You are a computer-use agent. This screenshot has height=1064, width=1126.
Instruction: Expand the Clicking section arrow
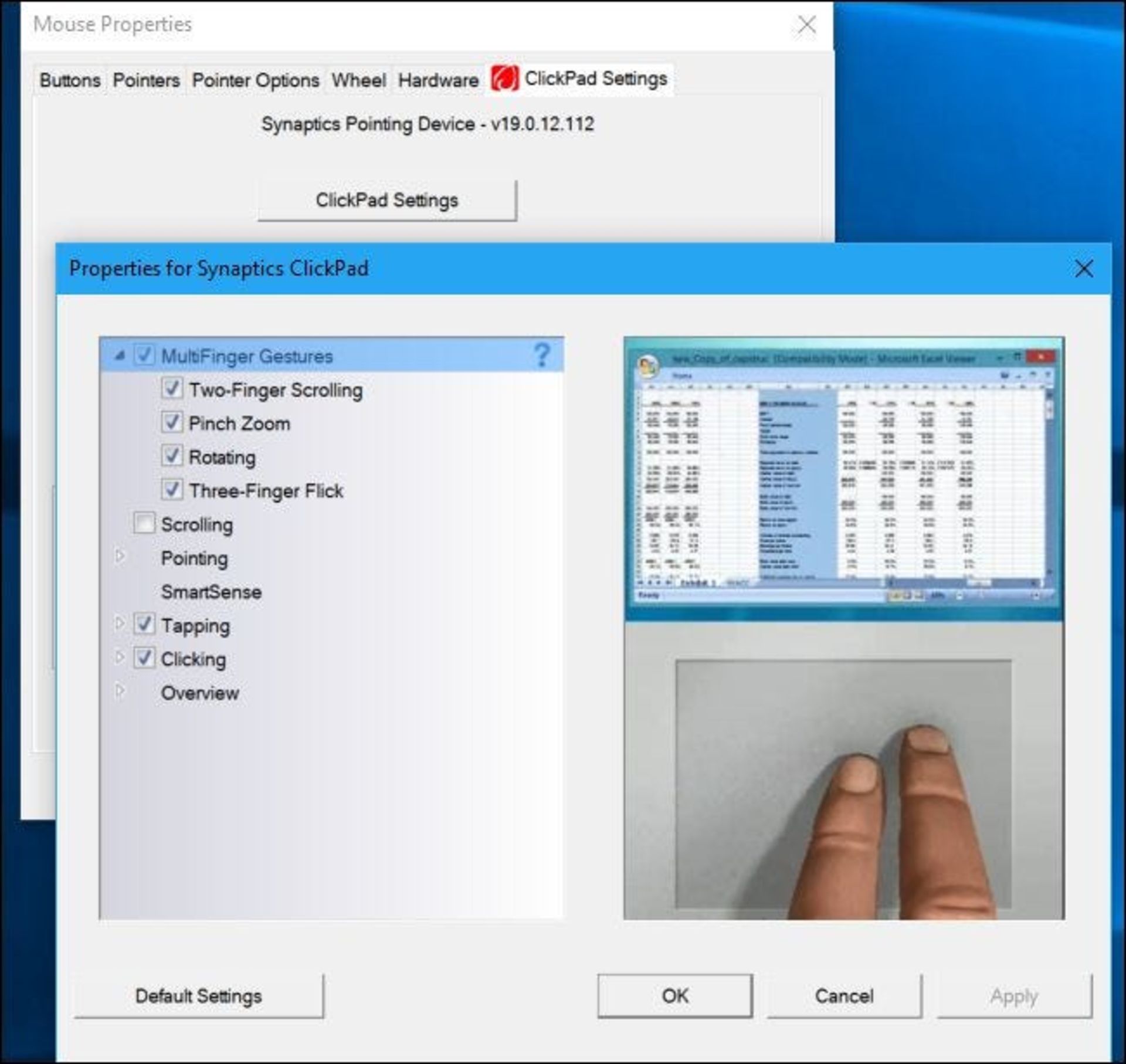point(120,658)
